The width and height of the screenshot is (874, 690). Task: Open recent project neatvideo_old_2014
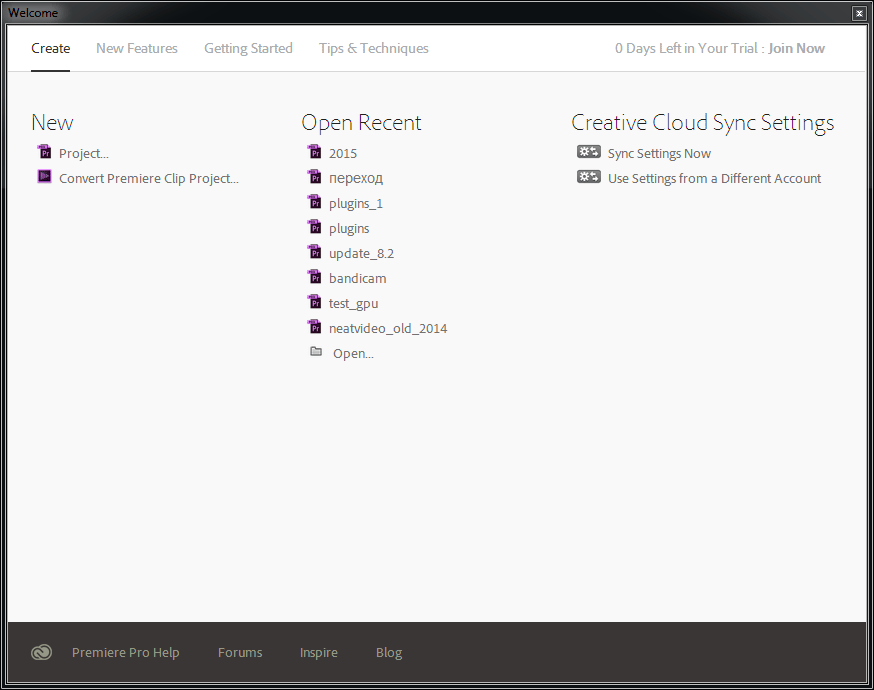388,328
